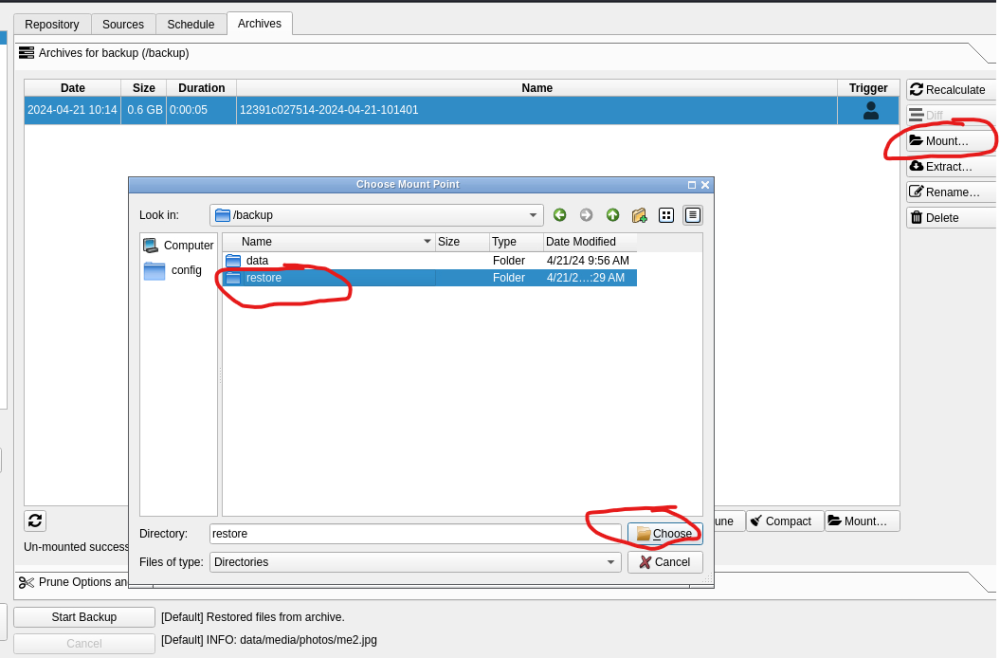This screenshot has width=1000, height=658.
Task: Click the Extract button
Action: [x=950, y=166]
